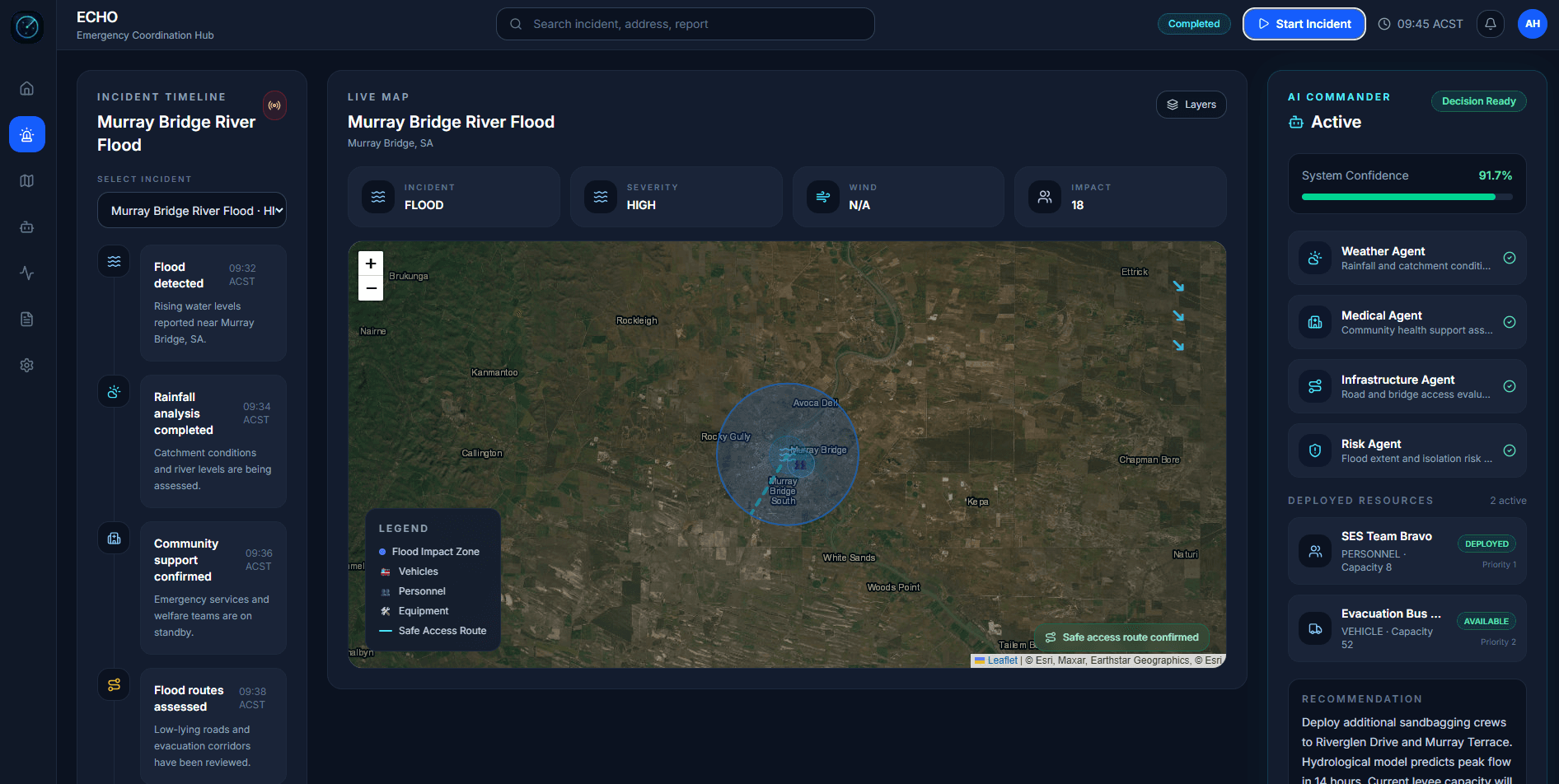Click the Safe access route confirmed notice
The height and width of the screenshot is (784, 1559).
[x=1122, y=637]
